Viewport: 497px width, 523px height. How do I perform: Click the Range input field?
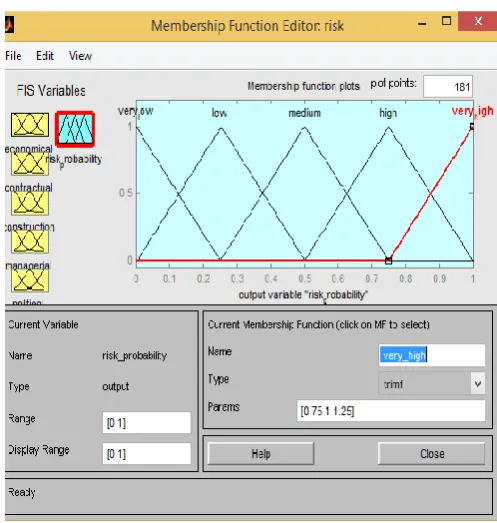tap(147, 423)
